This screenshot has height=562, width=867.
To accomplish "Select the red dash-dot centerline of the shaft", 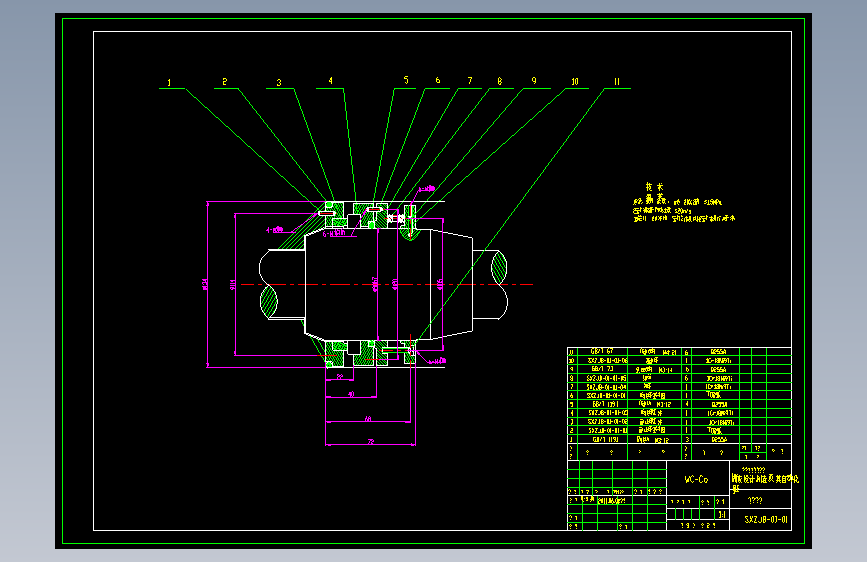I will [387, 284].
